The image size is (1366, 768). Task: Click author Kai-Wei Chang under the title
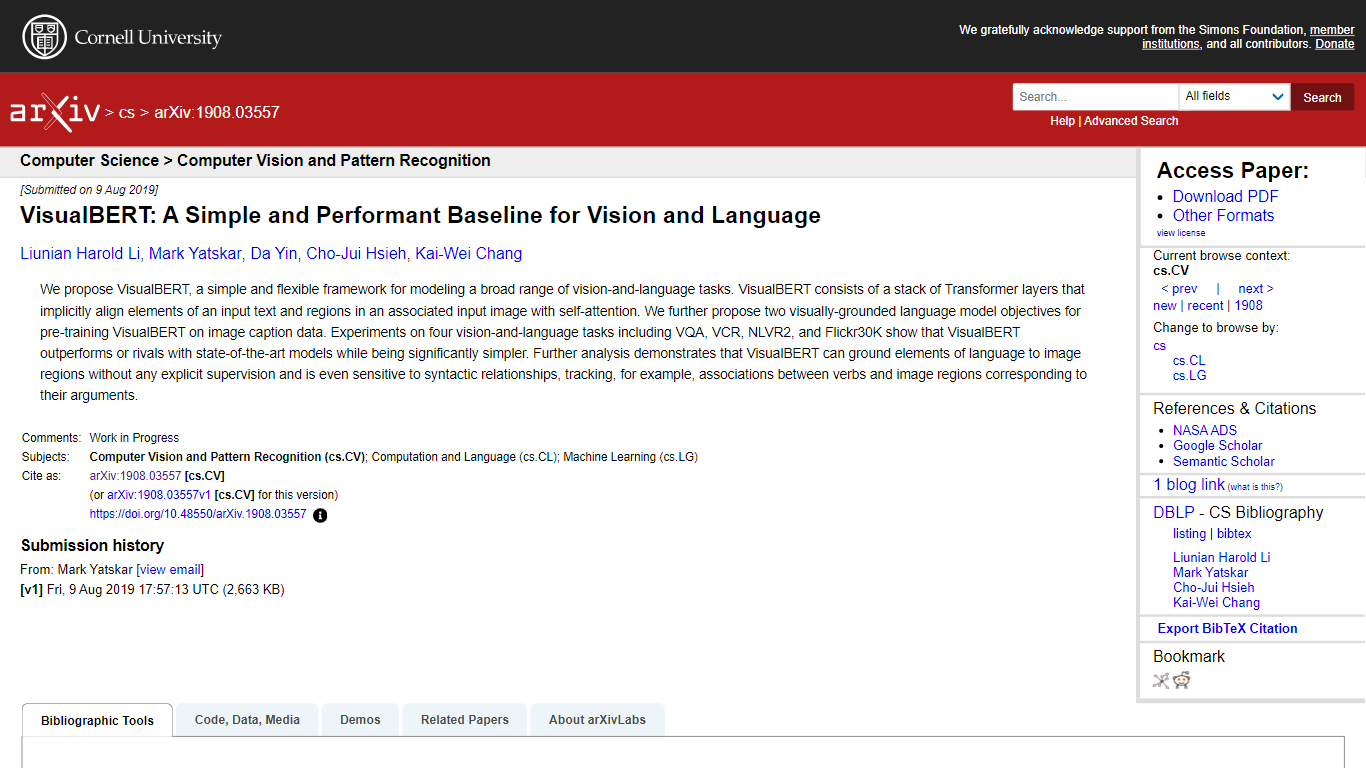468,253
